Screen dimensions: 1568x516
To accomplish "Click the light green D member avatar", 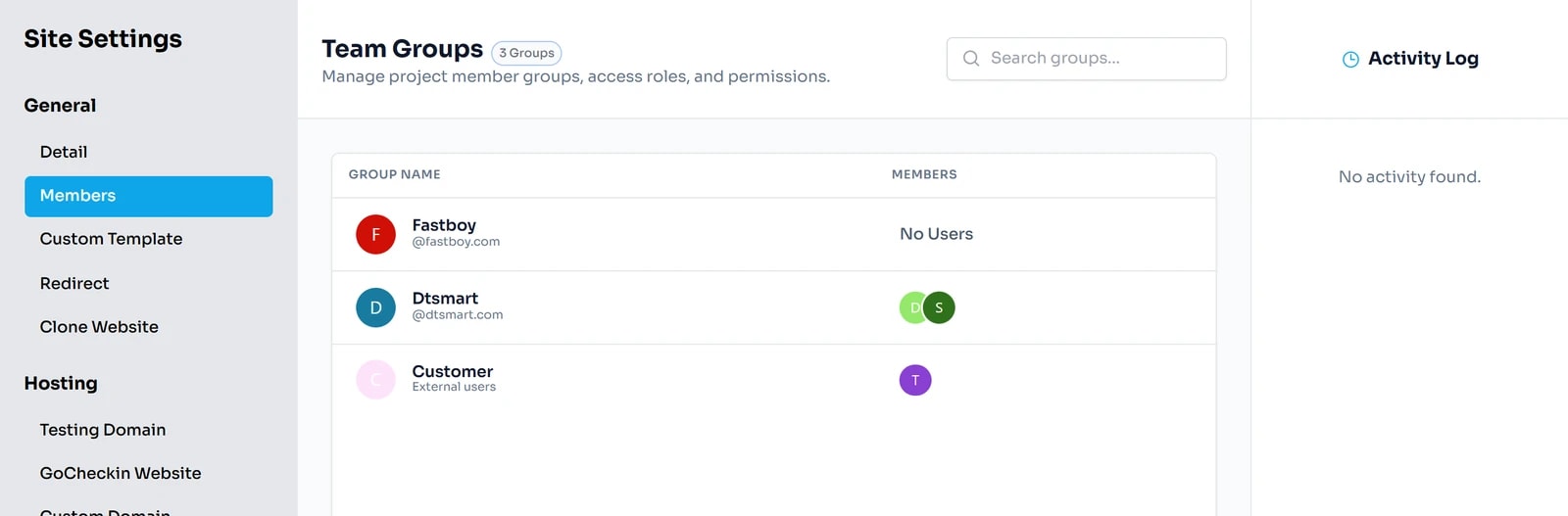I will pos(910,307).
